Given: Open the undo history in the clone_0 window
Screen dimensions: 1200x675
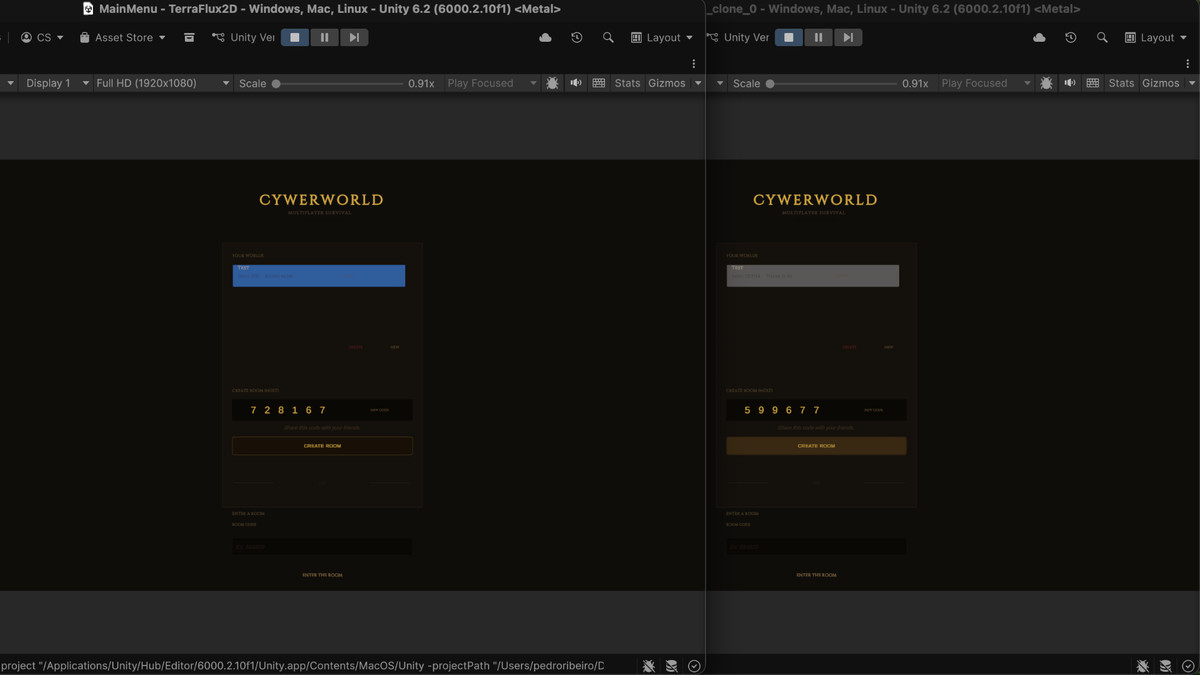Looking at the screenshot, I should [1071, 37].
